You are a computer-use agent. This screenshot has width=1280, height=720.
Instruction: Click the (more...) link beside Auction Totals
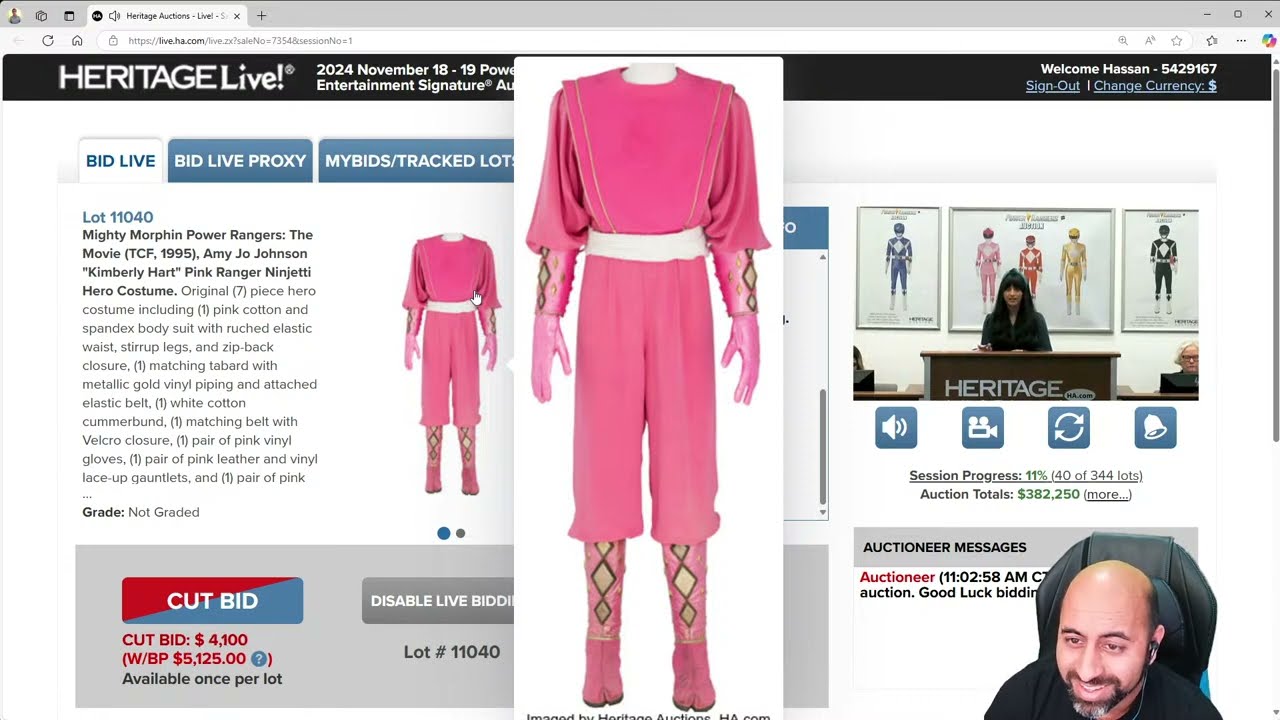pos(1108,494)
